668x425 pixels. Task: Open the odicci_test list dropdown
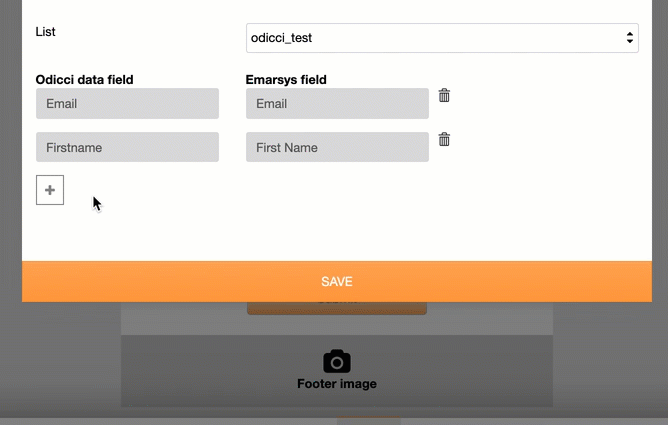click(x=440, y=38)
